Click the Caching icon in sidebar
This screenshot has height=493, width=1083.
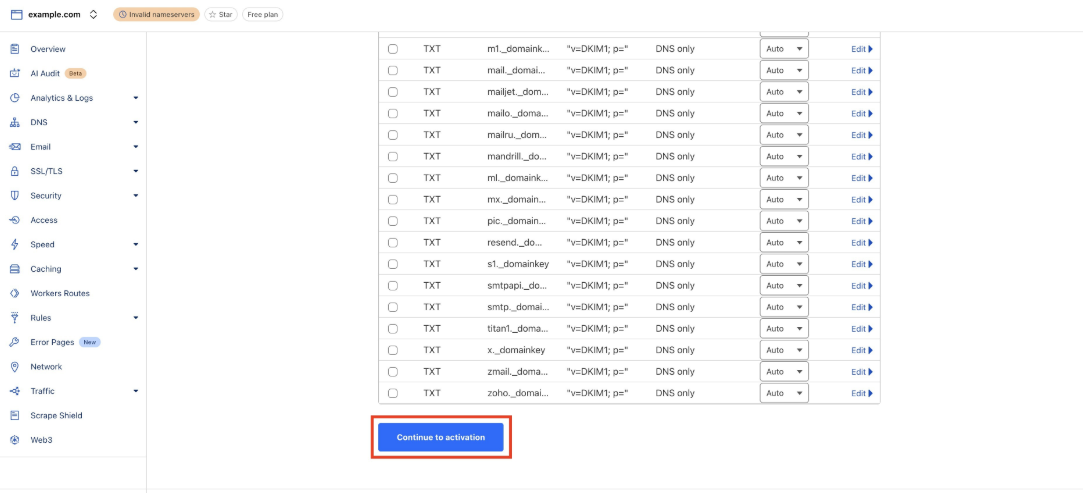(14, 269)
